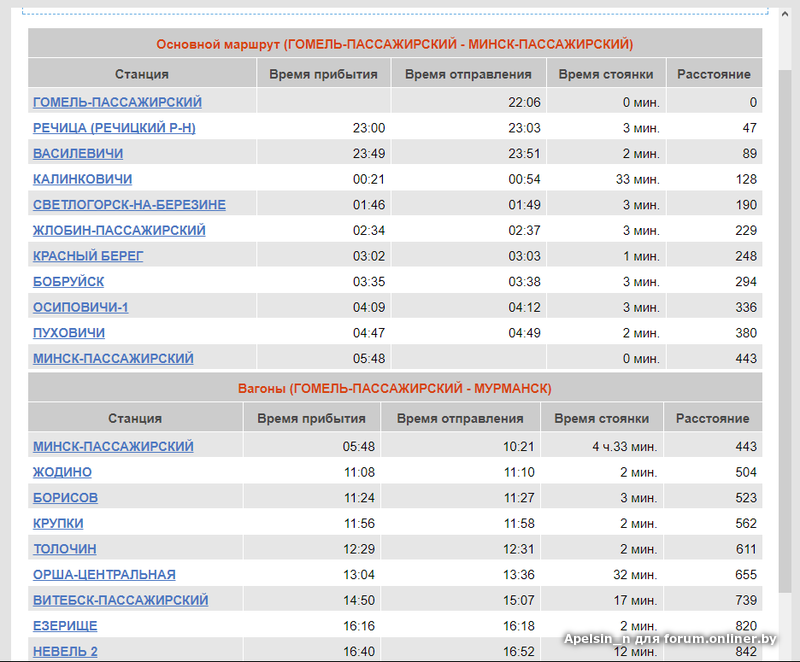800x662 pixels.
Task: Click Расстояние header in Вагоны table
Action: coord(713,418)
